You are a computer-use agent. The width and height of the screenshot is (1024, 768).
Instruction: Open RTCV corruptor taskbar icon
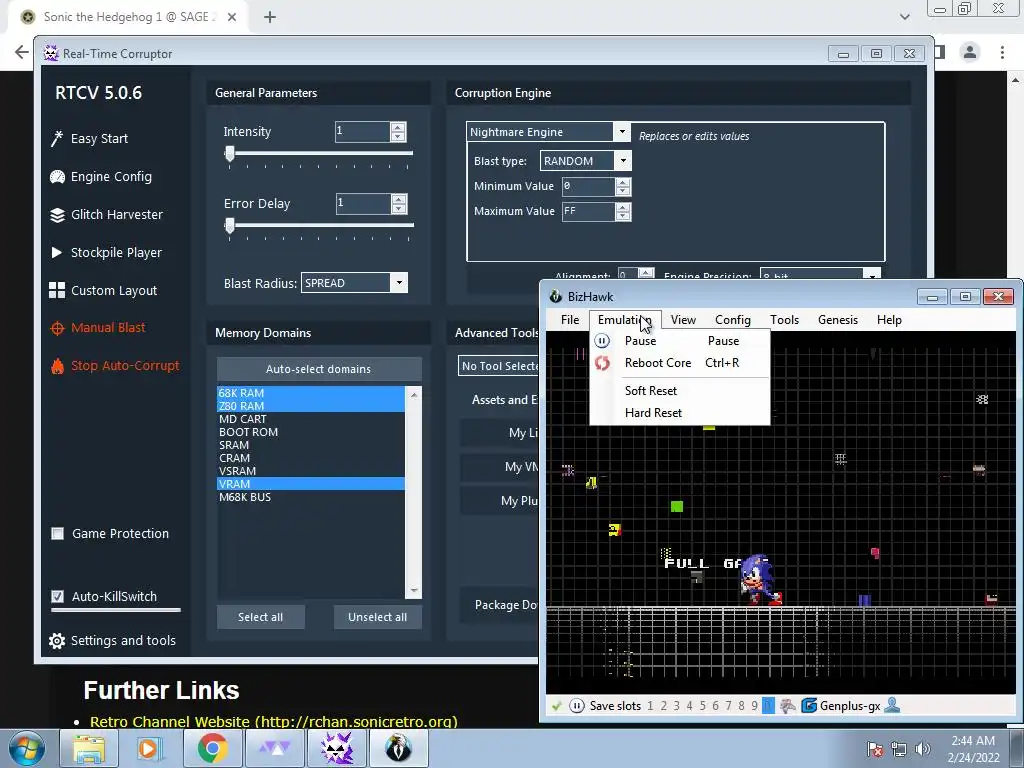[337, 748]
